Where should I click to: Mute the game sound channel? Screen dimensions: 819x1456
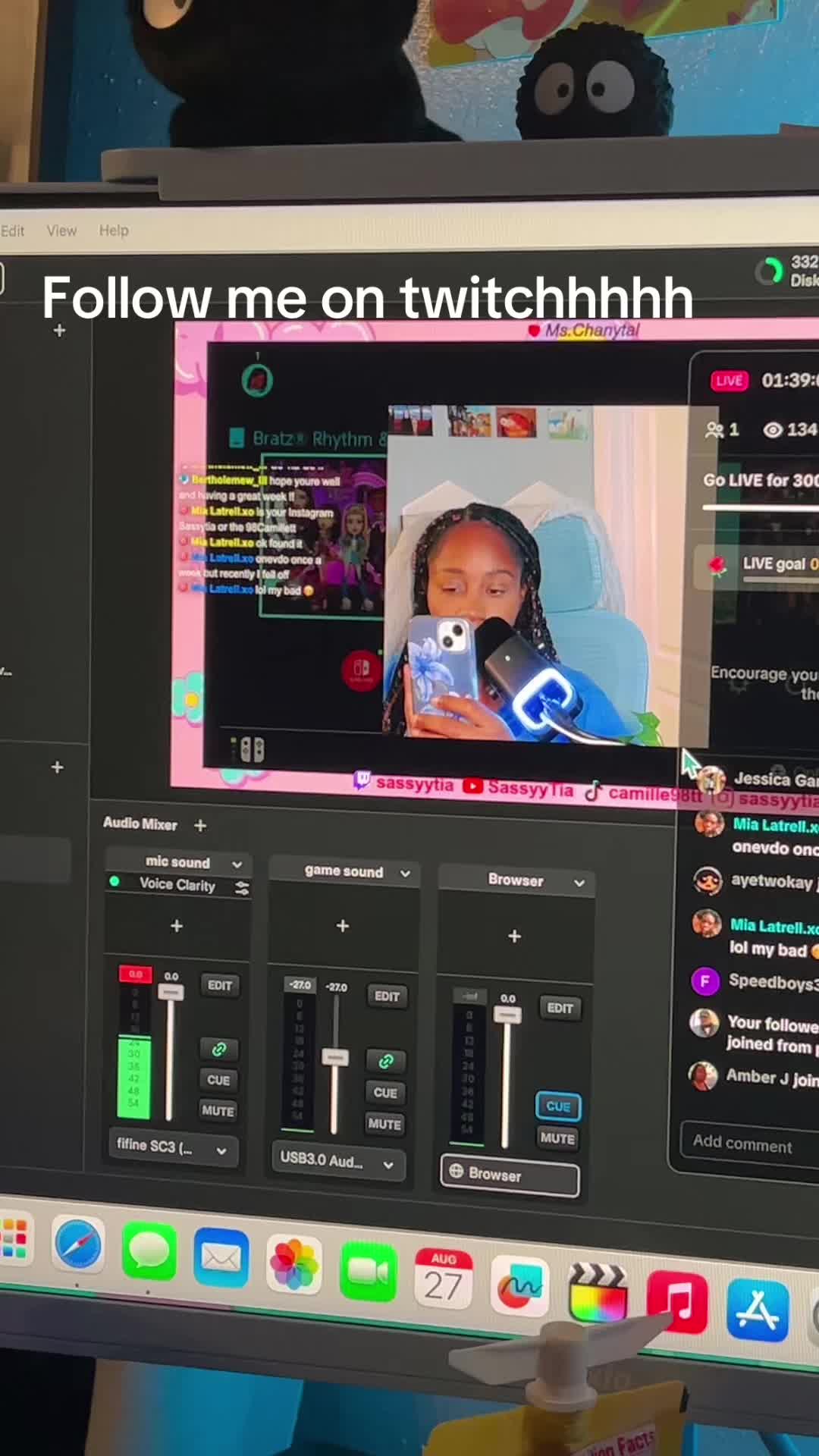point(384,1124)
